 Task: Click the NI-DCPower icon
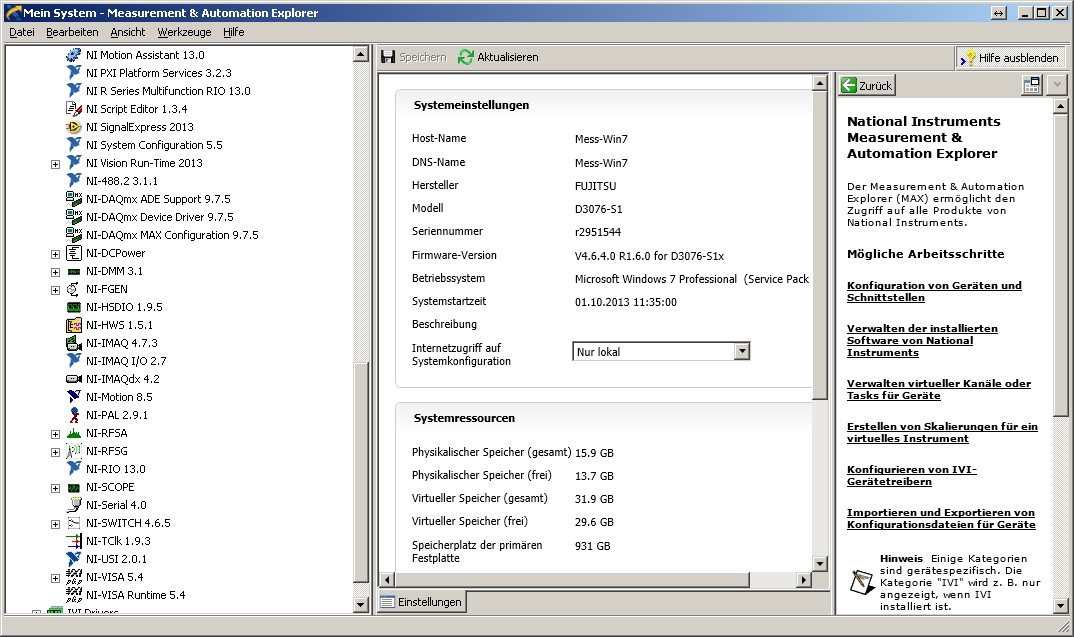(x=73, y=253)
